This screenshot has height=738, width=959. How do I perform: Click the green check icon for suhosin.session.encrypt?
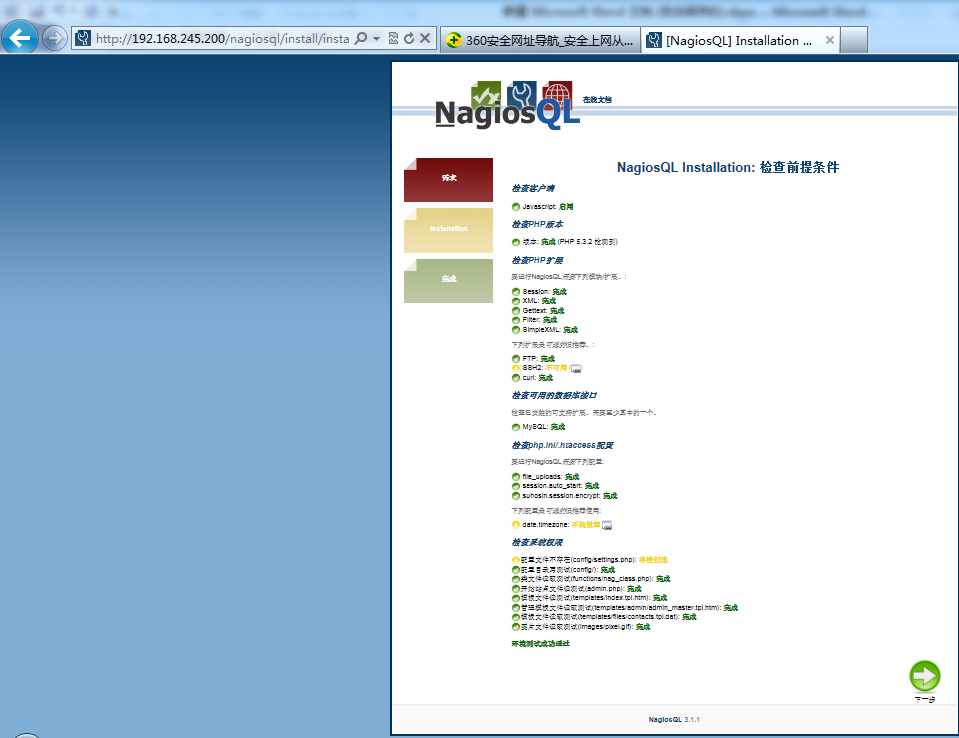516,496
